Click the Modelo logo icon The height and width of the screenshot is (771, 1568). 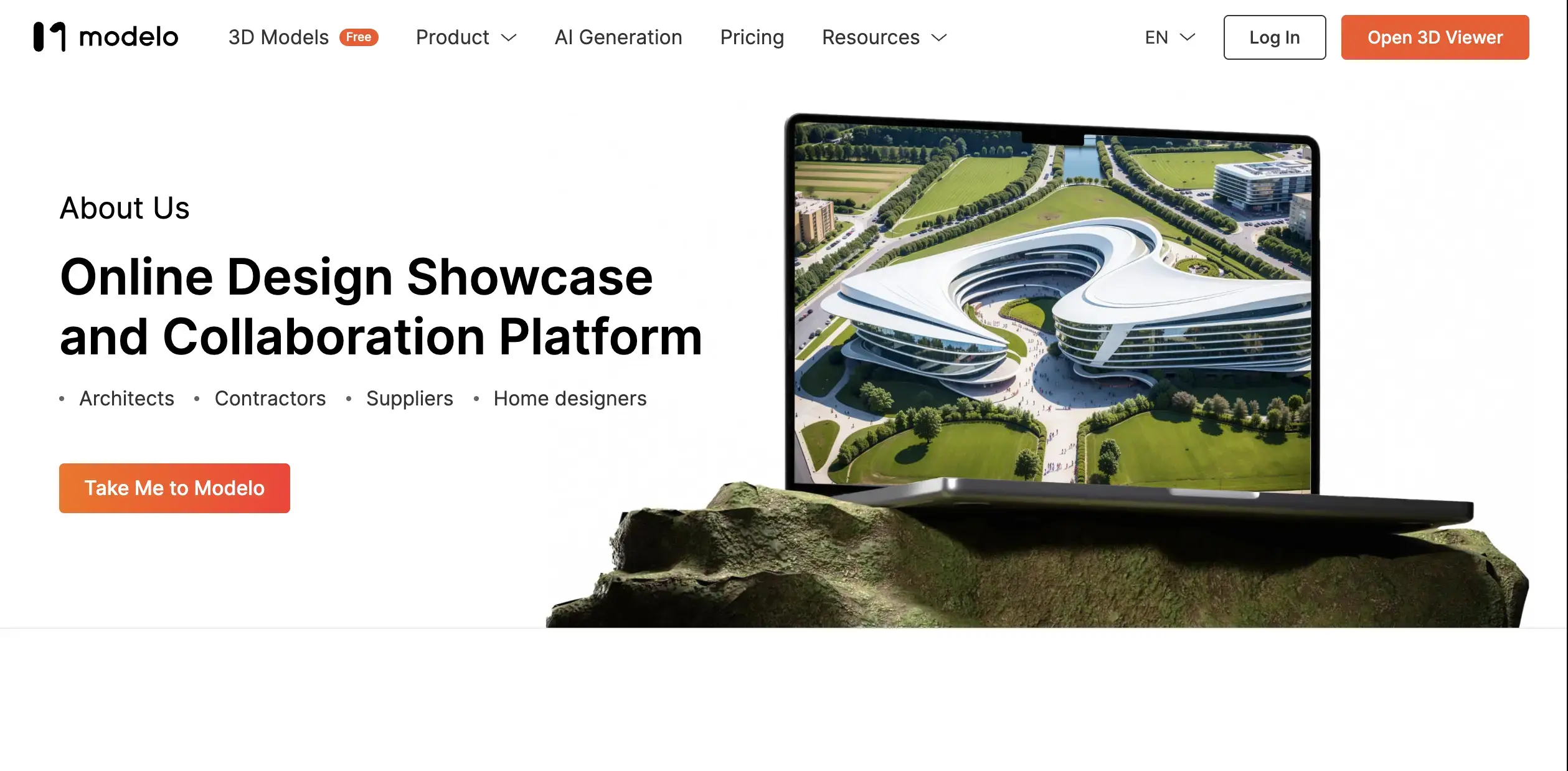point(49,37)
